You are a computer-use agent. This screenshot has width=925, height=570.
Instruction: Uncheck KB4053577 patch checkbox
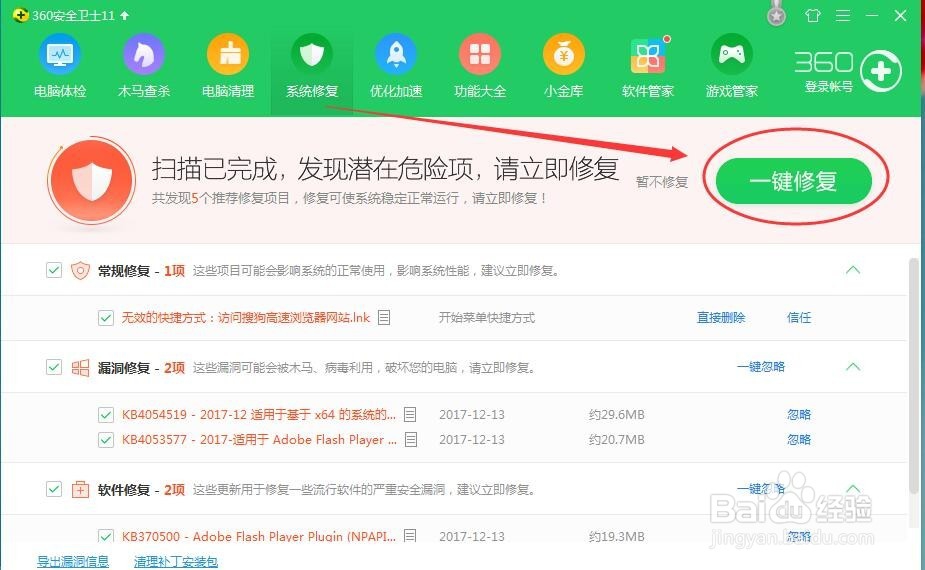coord(106,440)
